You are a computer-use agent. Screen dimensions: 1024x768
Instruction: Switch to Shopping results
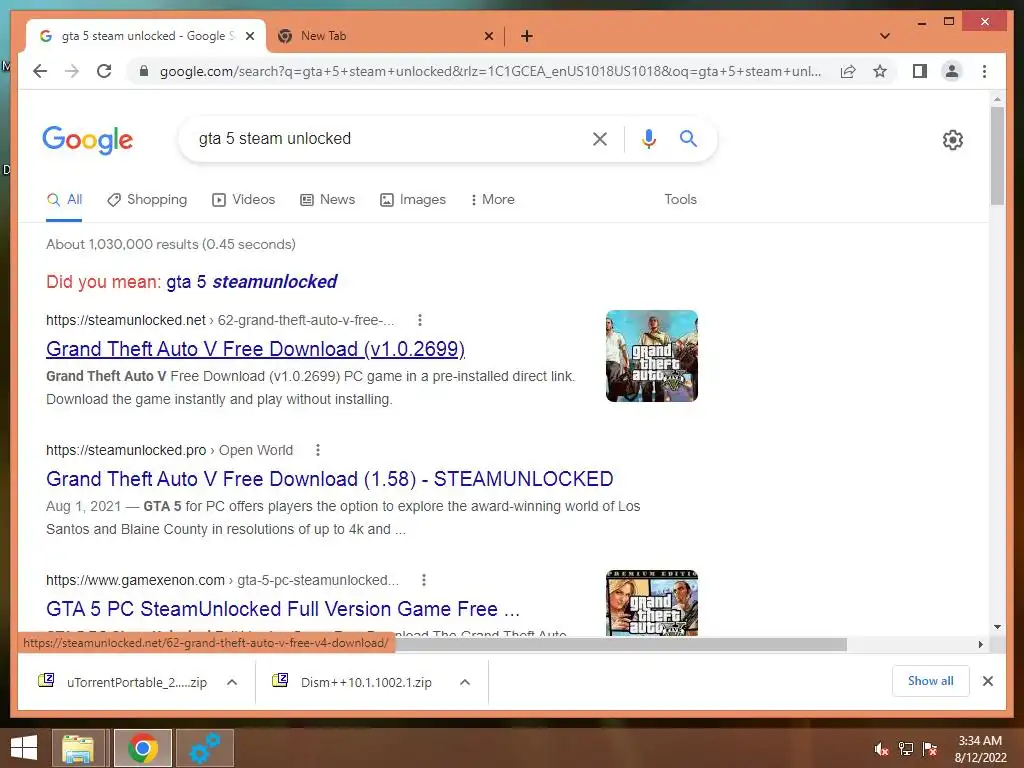[147, 199]
